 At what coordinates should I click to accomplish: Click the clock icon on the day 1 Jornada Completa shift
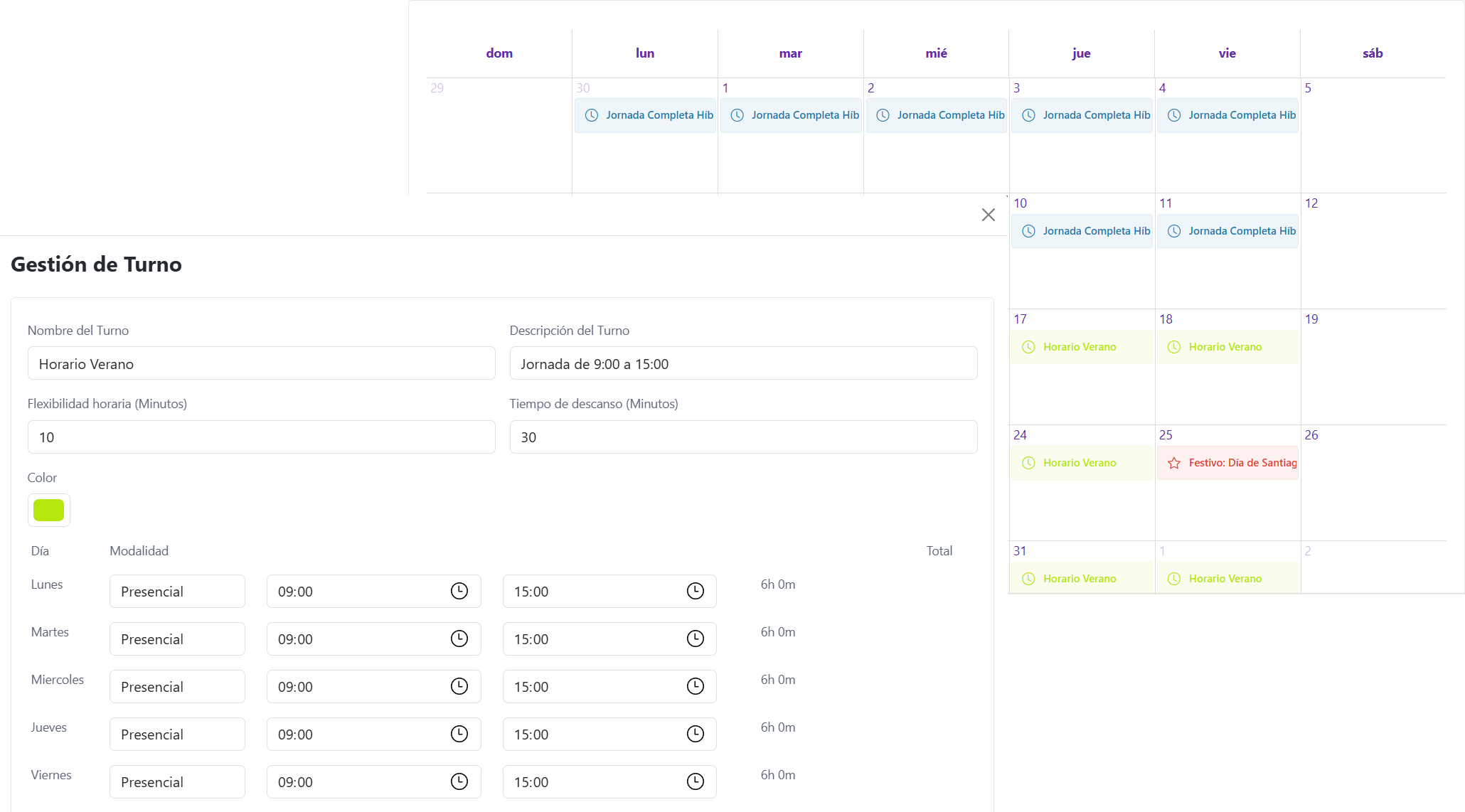(x=737, y=115)
